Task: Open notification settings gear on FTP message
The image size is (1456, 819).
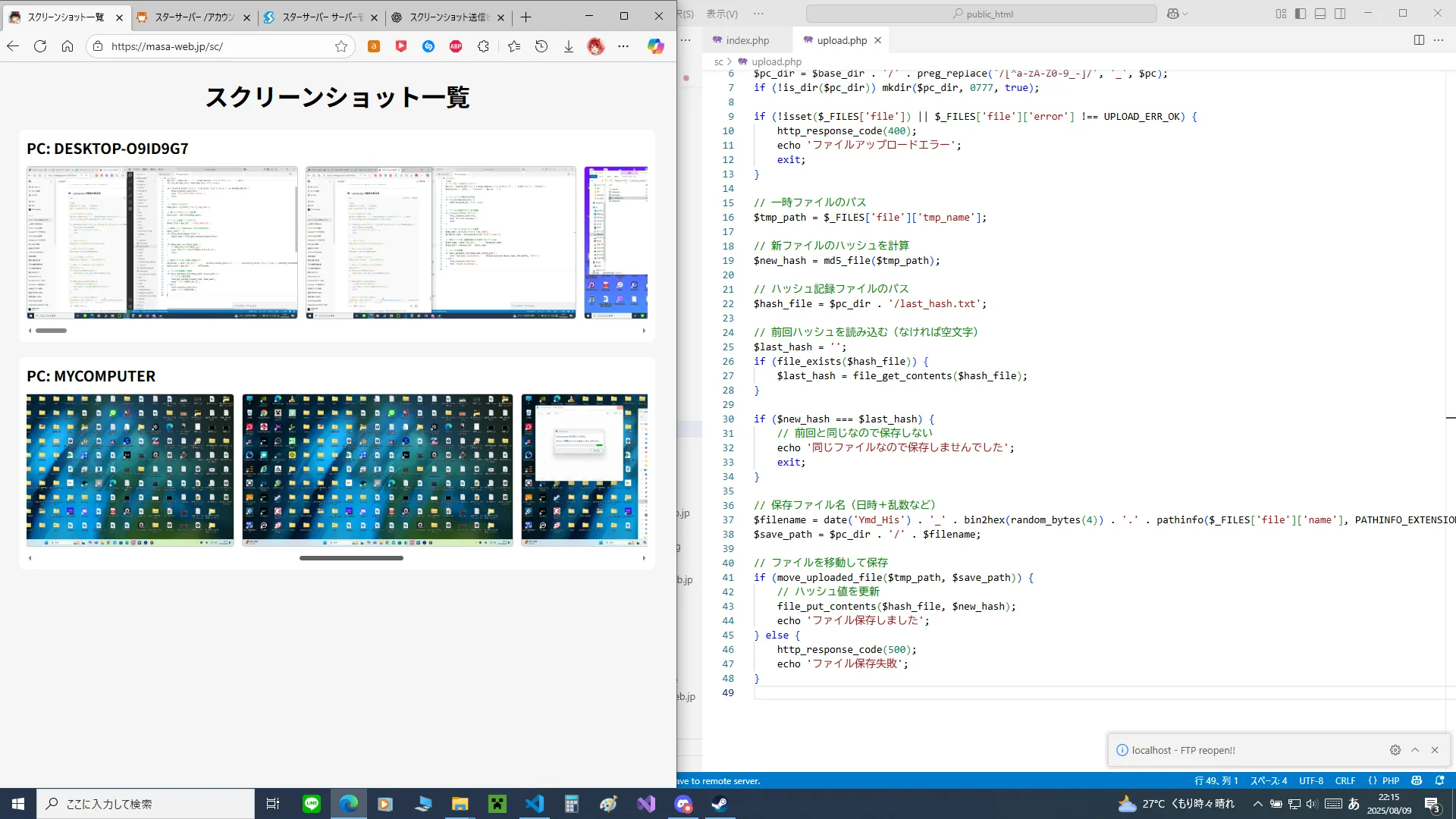Action: tap(1395, 750)
